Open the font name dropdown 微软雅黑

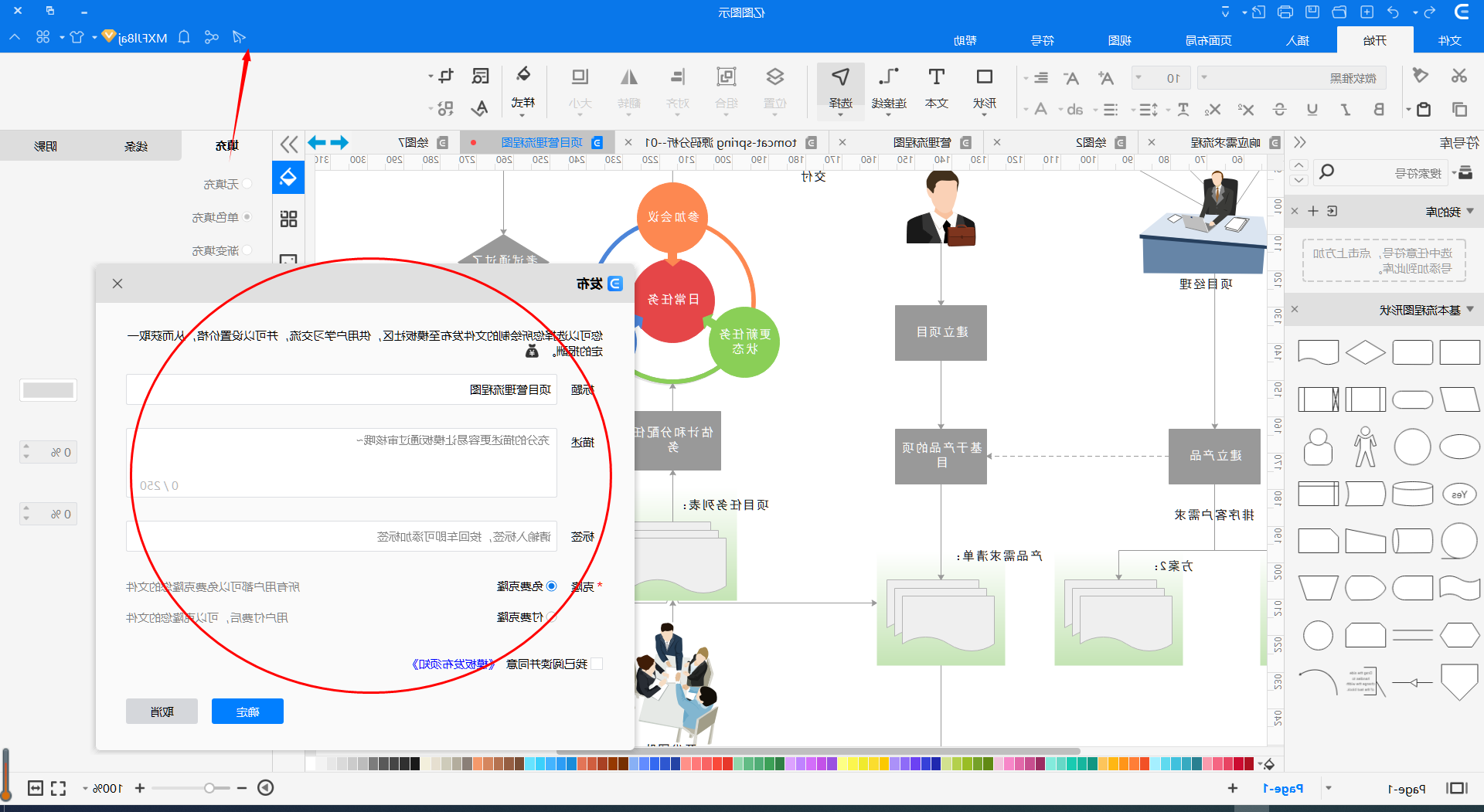click(x=1292, y=78)
